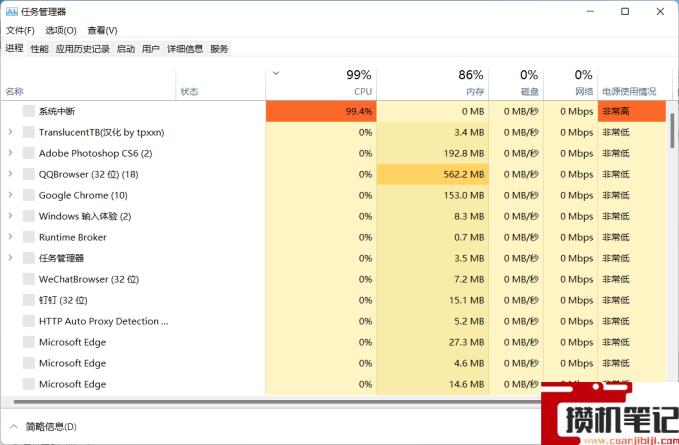Click the TranslucentTB process icon
Screen dimensions: 679x445
(29, 132)
